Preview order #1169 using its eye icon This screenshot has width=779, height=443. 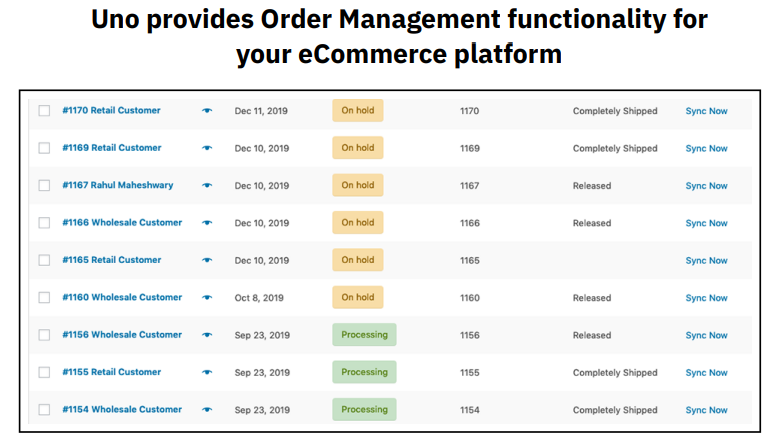(x=207, y=148)
